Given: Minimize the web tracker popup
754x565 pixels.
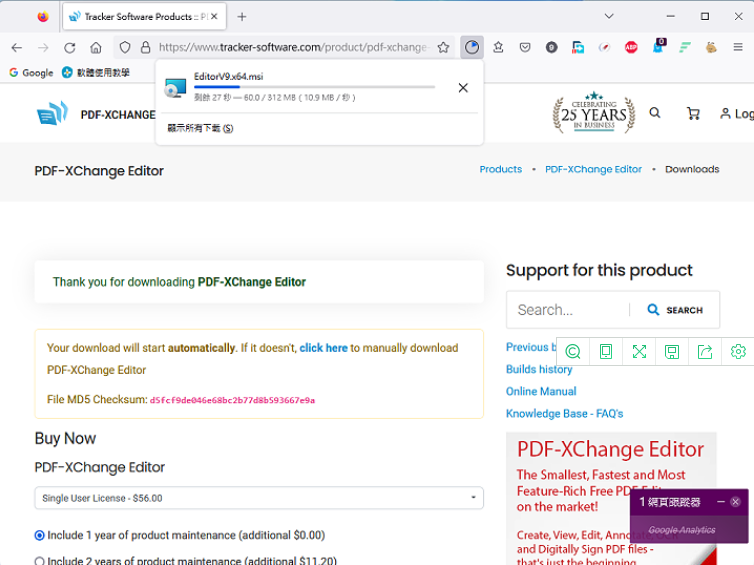Looking at the screenshot, I should point(721,502).
